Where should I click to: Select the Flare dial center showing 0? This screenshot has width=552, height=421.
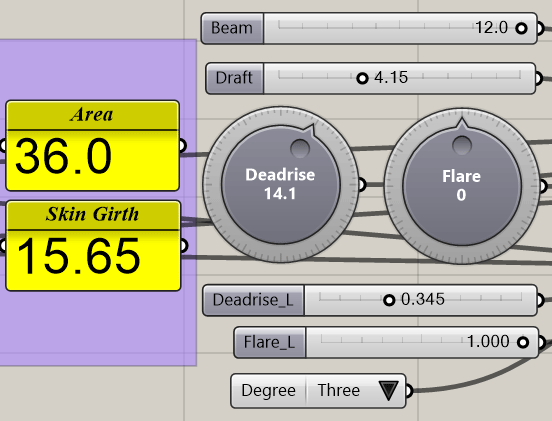pos(462,186)
